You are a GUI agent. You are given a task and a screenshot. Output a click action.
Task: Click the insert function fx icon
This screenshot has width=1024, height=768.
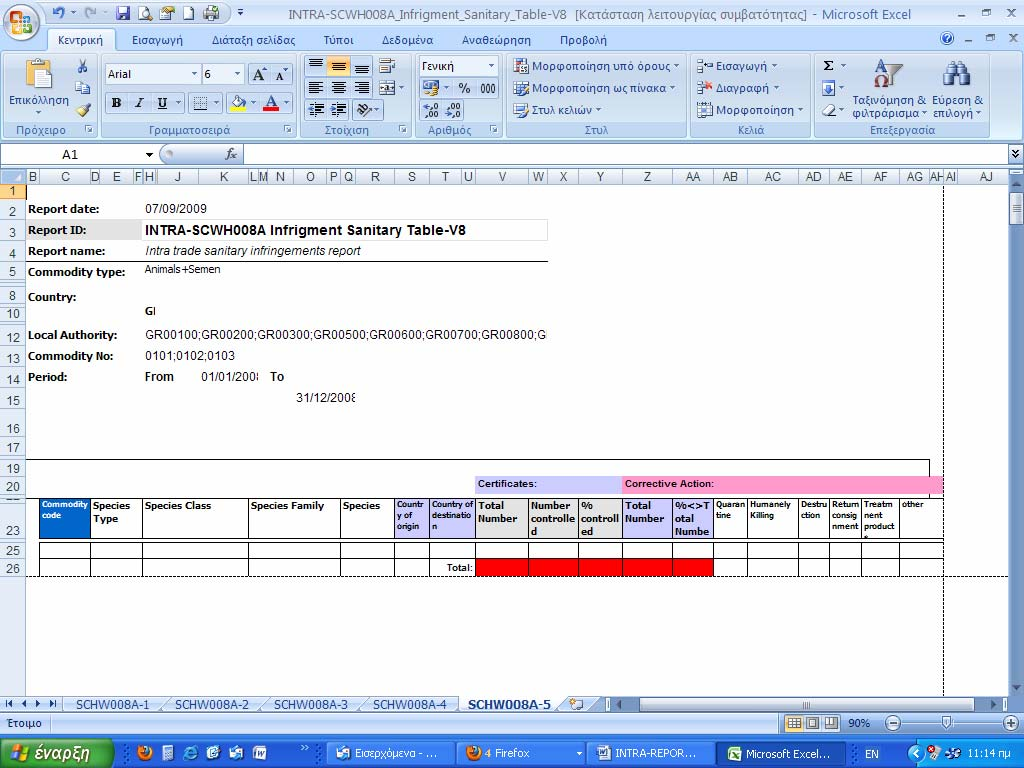[231, 155]
